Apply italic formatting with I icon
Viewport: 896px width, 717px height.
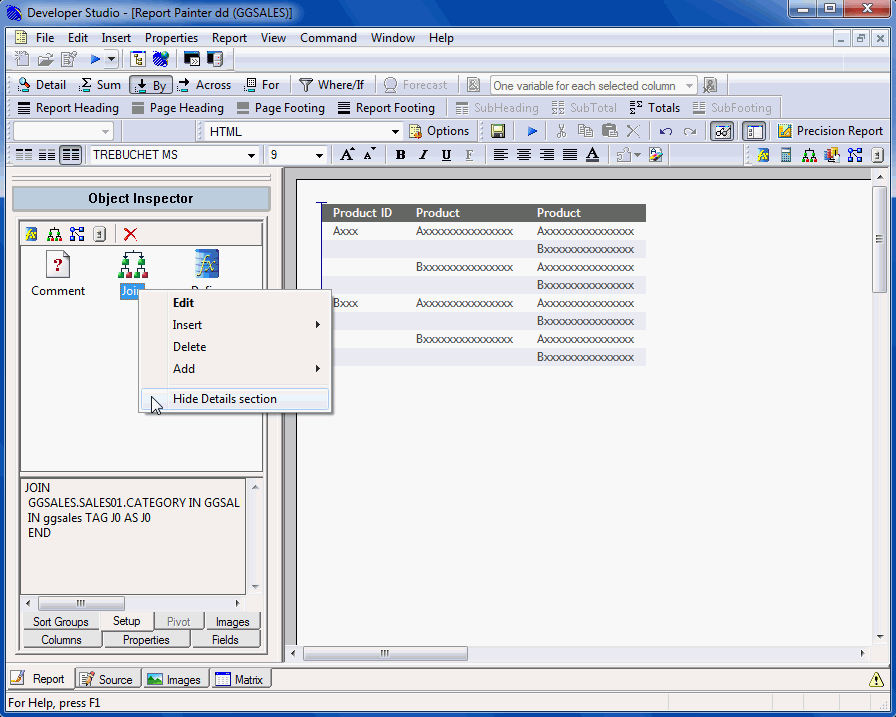[423, 155]
